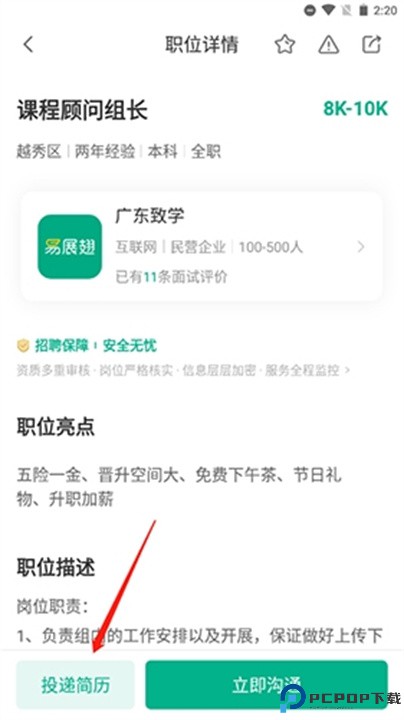Open the 广东致学 company name
This screenshot has width=404, height=720.
[x=150, y=216]
